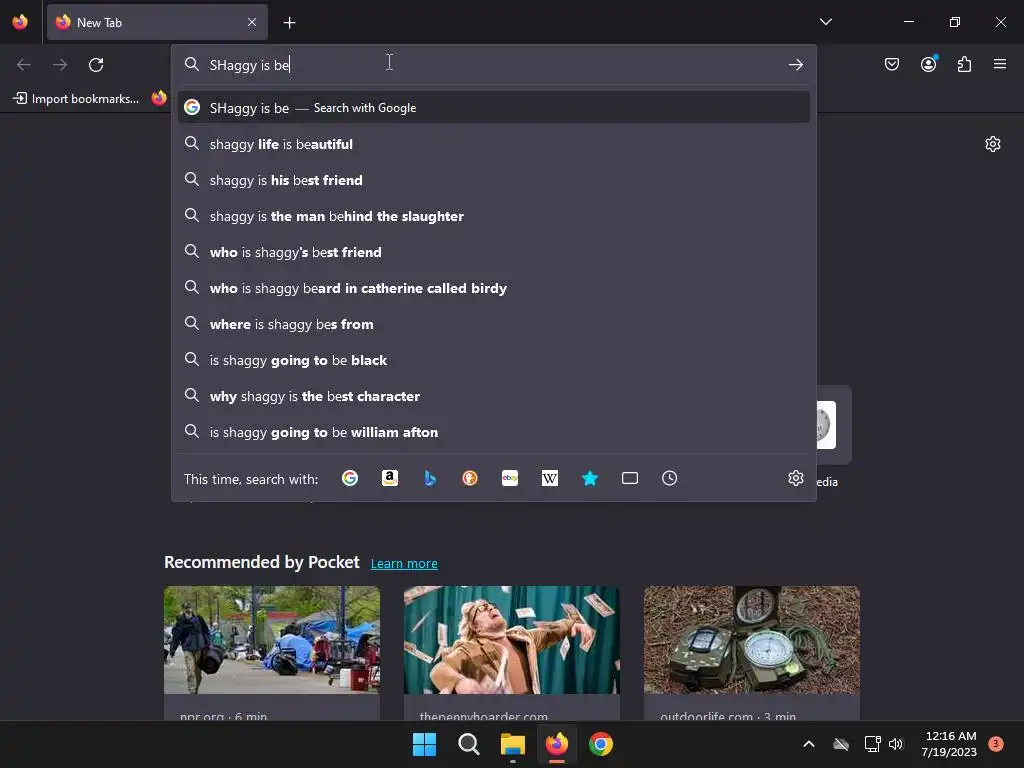Pick suggestion 'where is shaggy bes from'
Image resolution: width=1024 pixels, height=768 pixels.
(x=494, y=323)
